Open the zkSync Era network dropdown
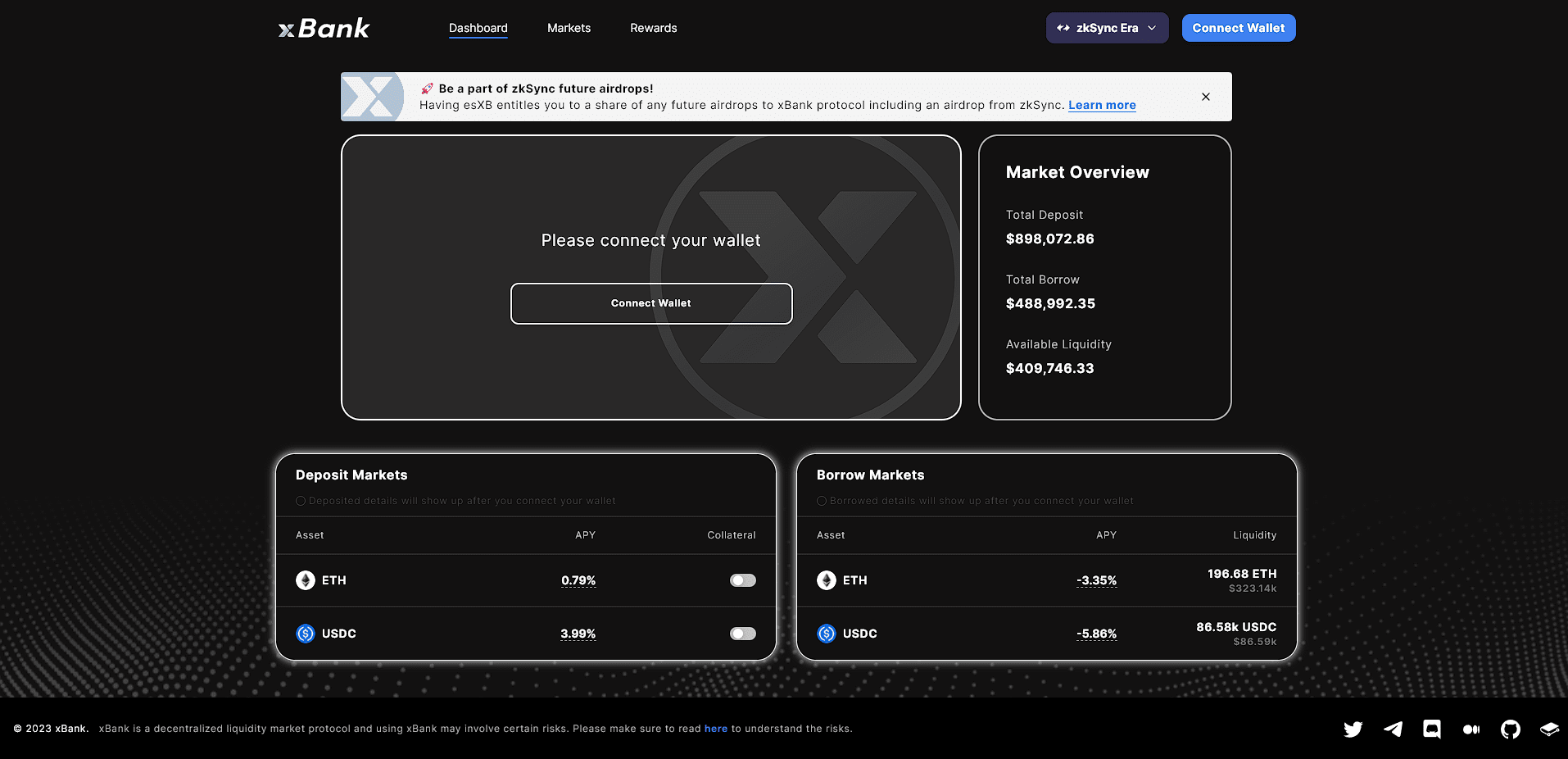Screen dimensions: 1568x759 pyautogui.click(x=1107, y=28)
